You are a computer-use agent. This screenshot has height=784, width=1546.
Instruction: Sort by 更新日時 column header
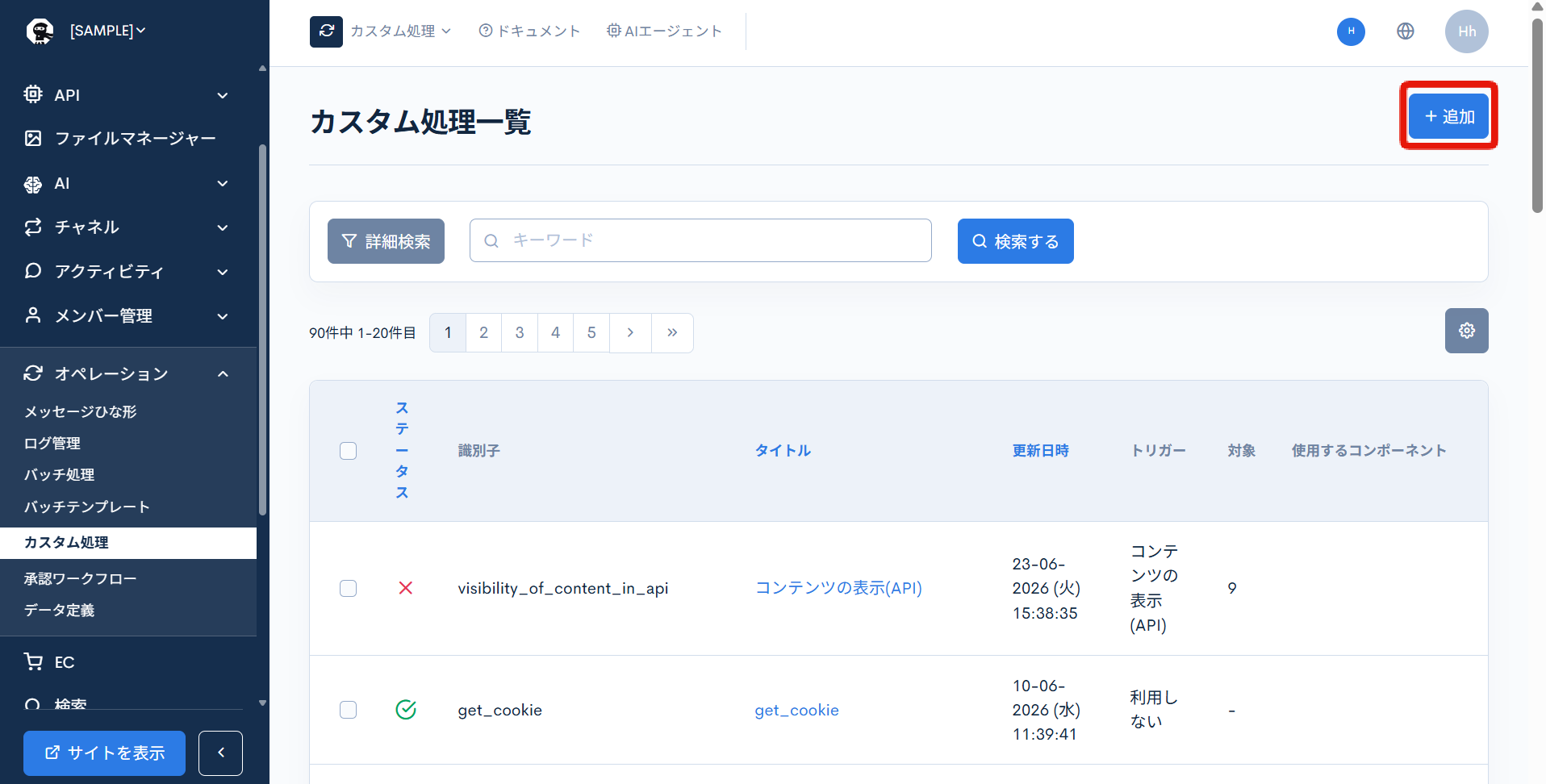(1040, 451)
